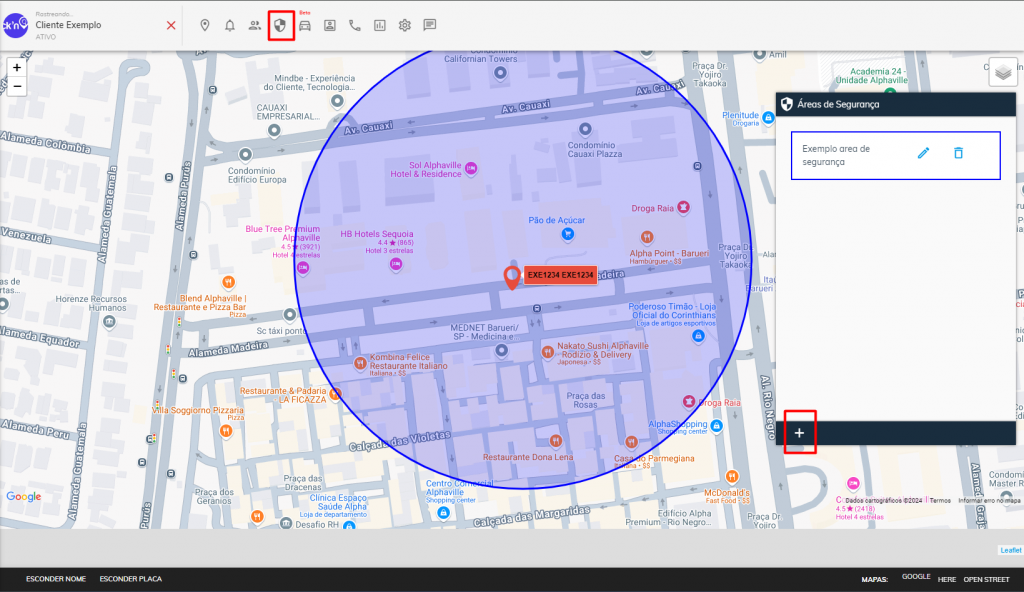Click the Pão de Açúcar shopping marker
Viewport: 1024px width, 592px height.
pos(568,234)
